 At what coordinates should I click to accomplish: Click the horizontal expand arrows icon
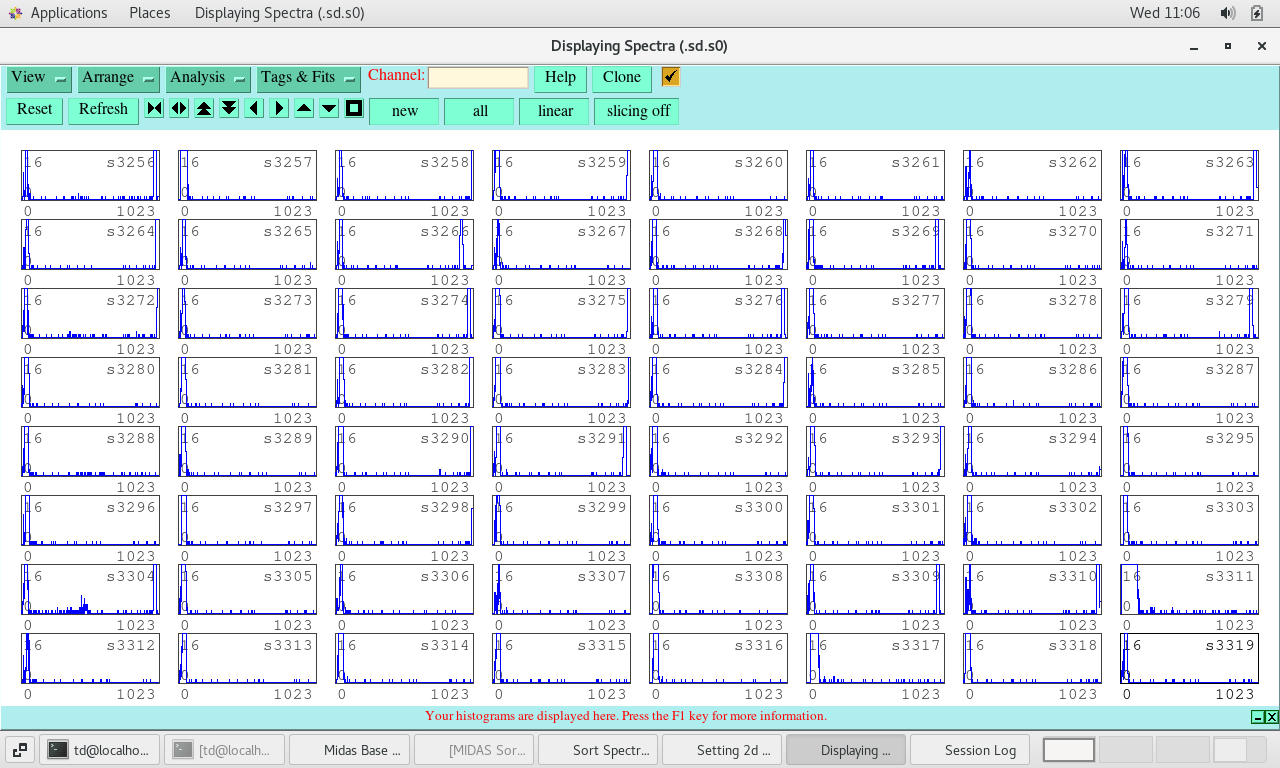click(179, 109)
